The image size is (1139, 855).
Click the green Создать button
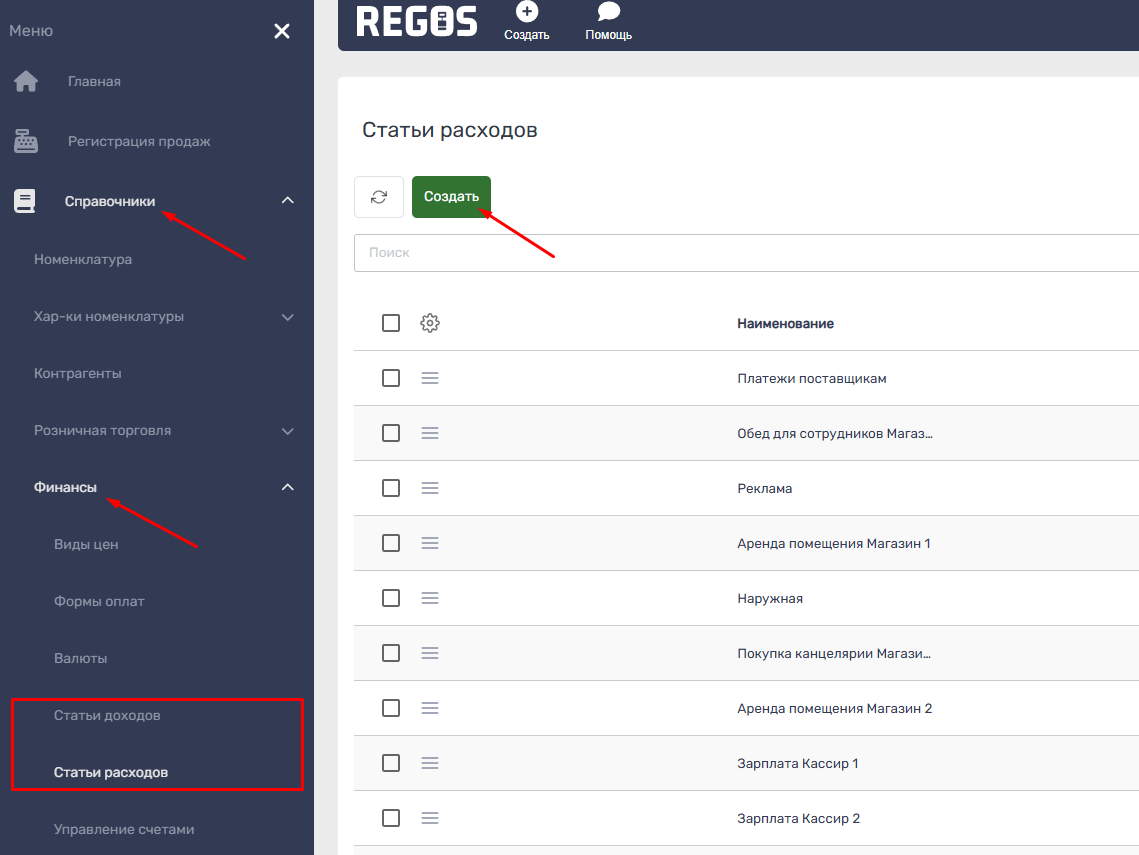[x=451, y=197]
